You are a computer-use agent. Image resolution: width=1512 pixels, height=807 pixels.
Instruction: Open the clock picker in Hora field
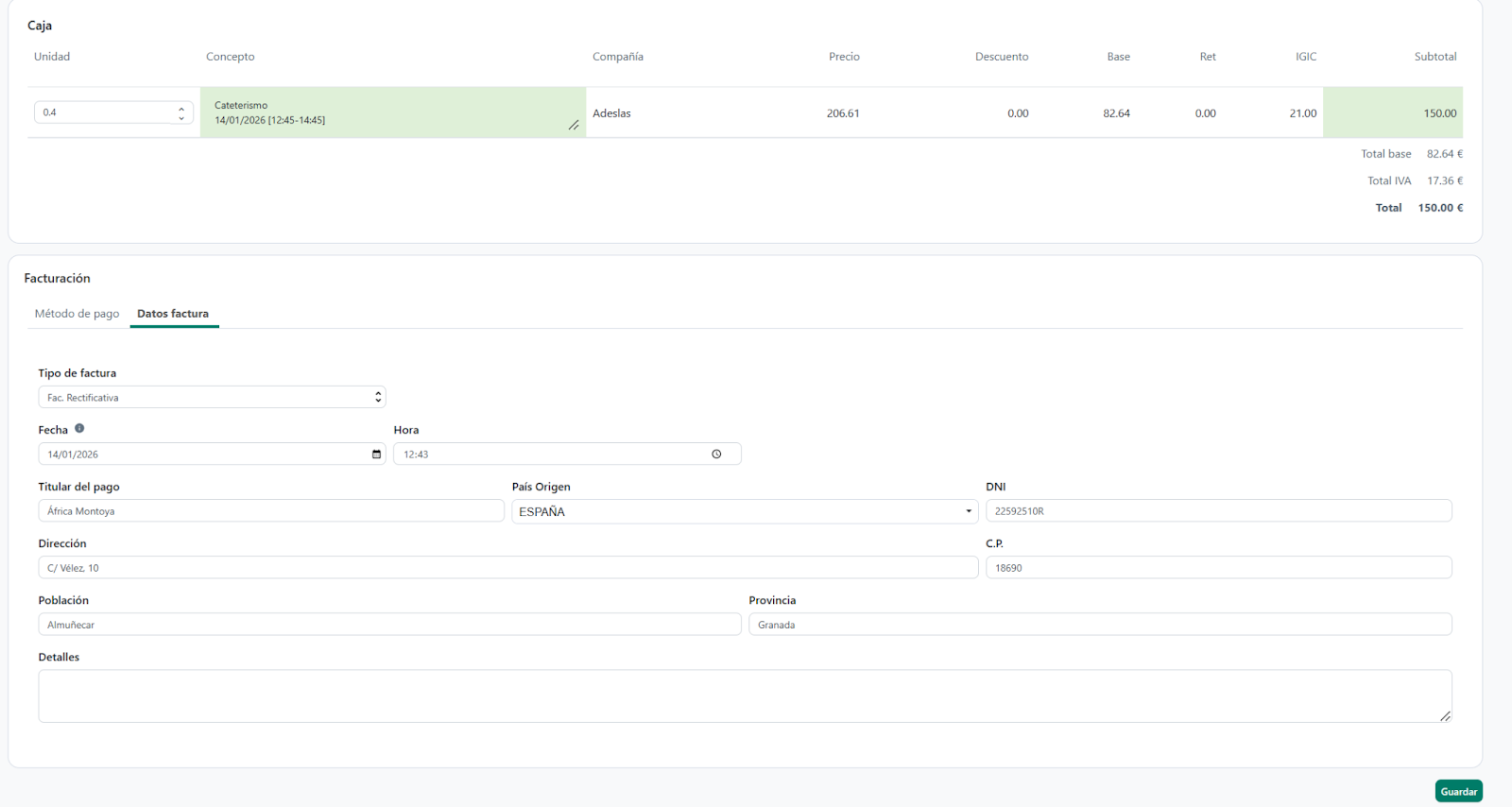click(716, 455)
